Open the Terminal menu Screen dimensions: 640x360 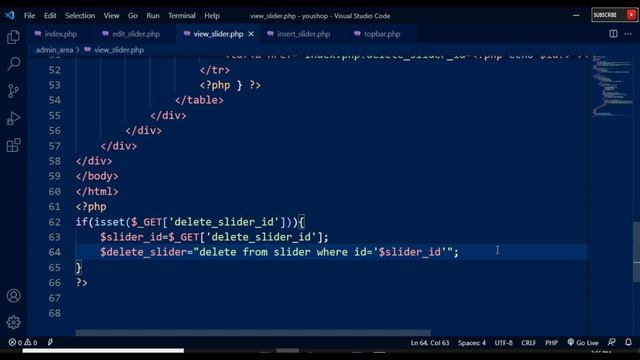coord(182,16)
